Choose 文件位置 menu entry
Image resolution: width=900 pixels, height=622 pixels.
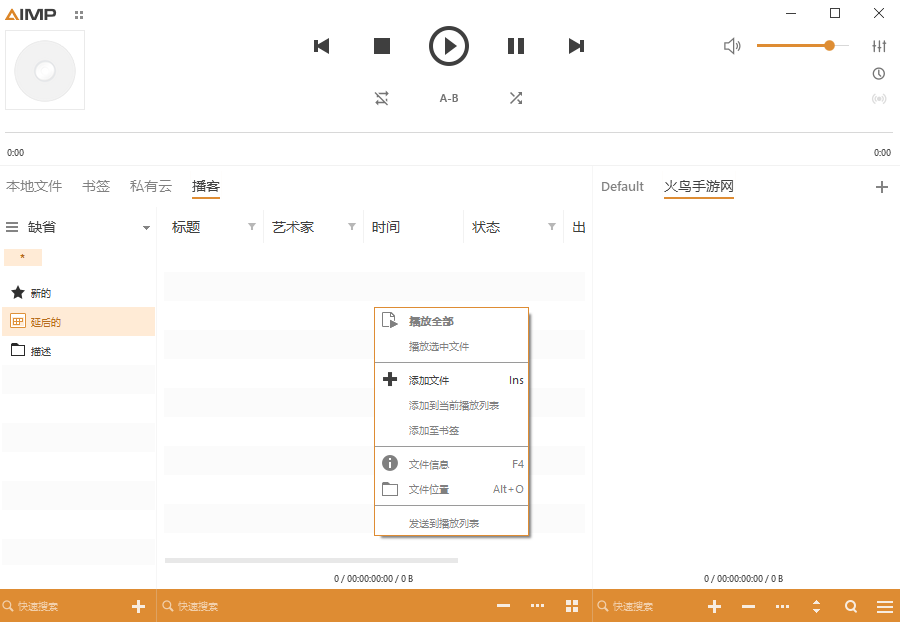click(451, 489)
